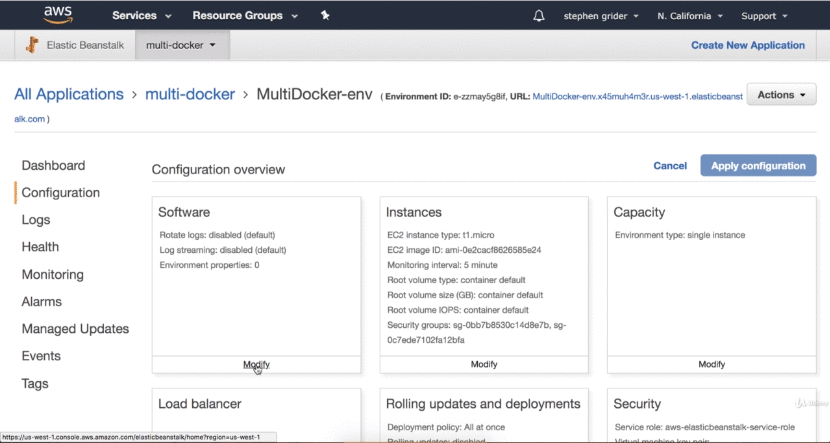This screenshot has width=830, height=443.
Task: Open the multi-docker application dropdown
Action: (x=182, y=45)
